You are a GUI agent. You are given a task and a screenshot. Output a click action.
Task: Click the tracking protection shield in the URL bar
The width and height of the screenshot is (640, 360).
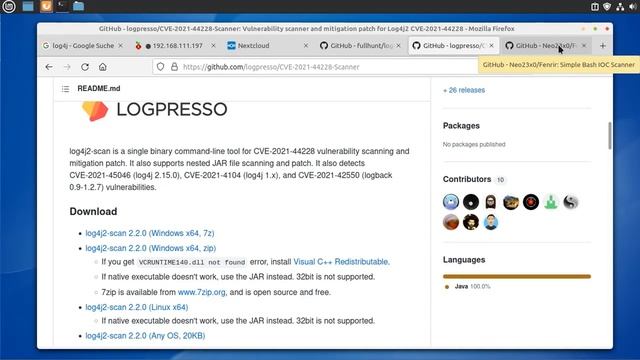[160, 67]
